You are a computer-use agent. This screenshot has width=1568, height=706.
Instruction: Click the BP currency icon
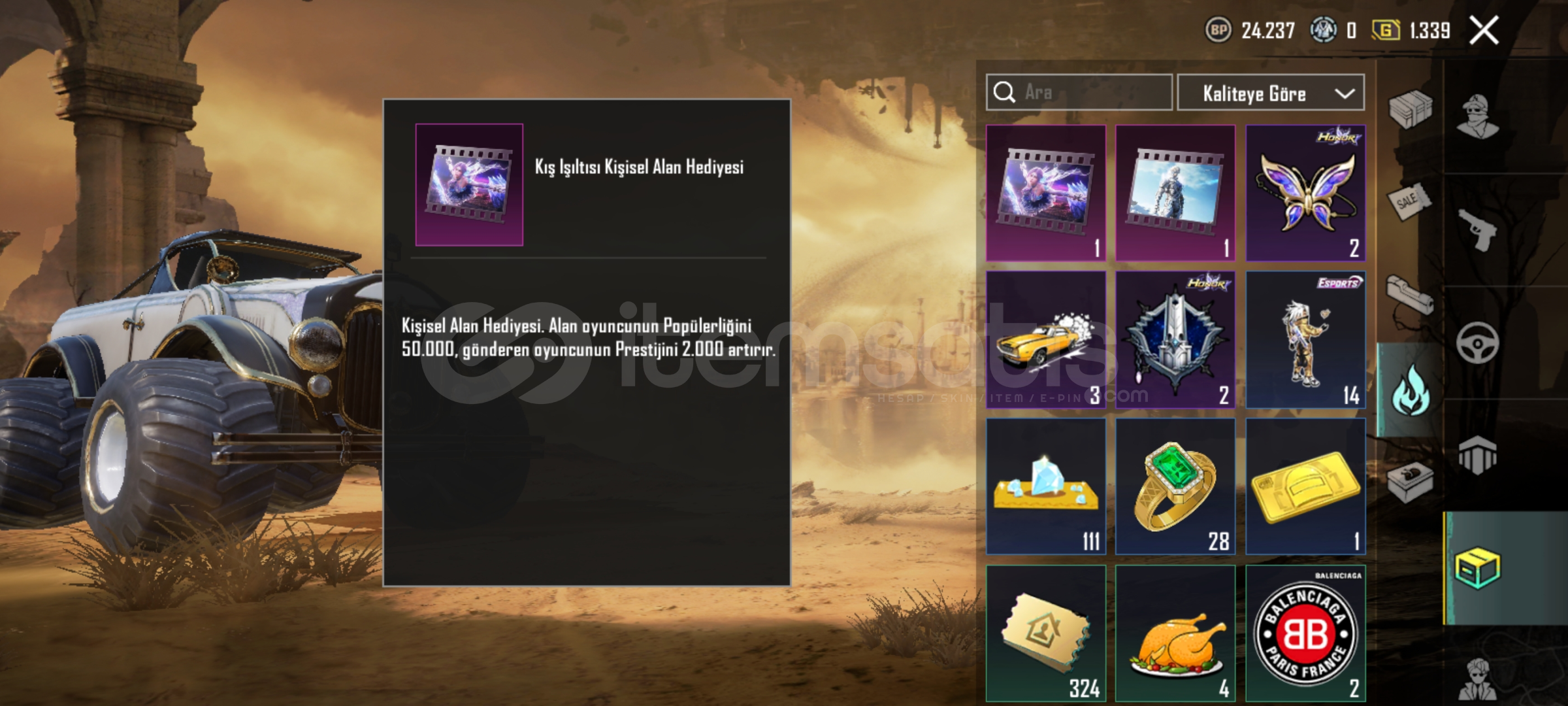[x=1218, y=30]
